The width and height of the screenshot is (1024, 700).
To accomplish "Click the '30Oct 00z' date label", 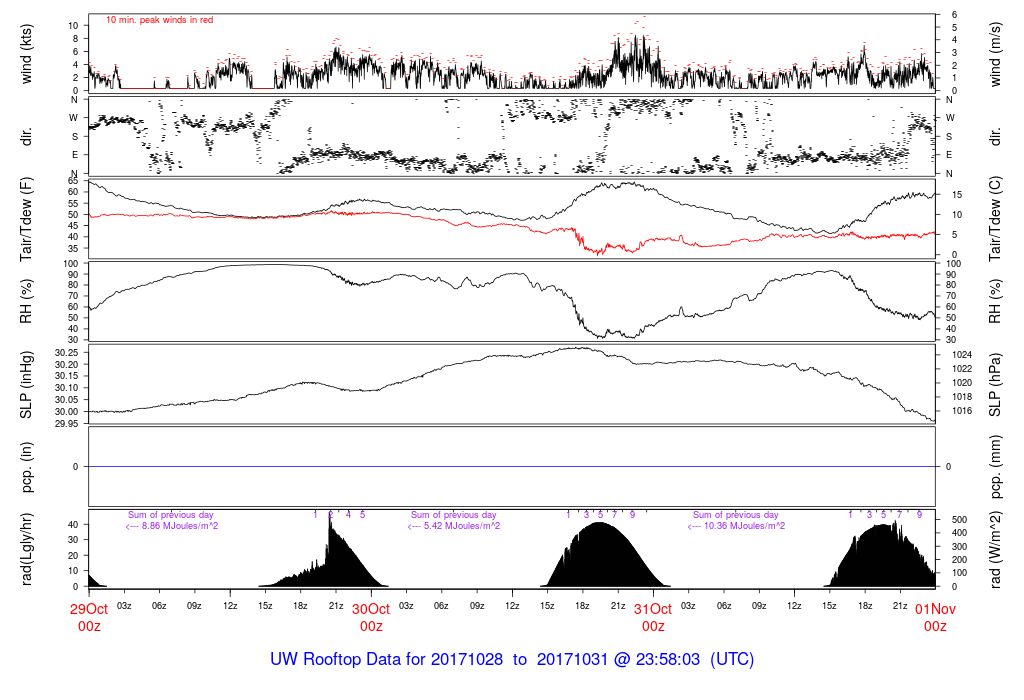I will pyautogui.click(x=371, y=618).
